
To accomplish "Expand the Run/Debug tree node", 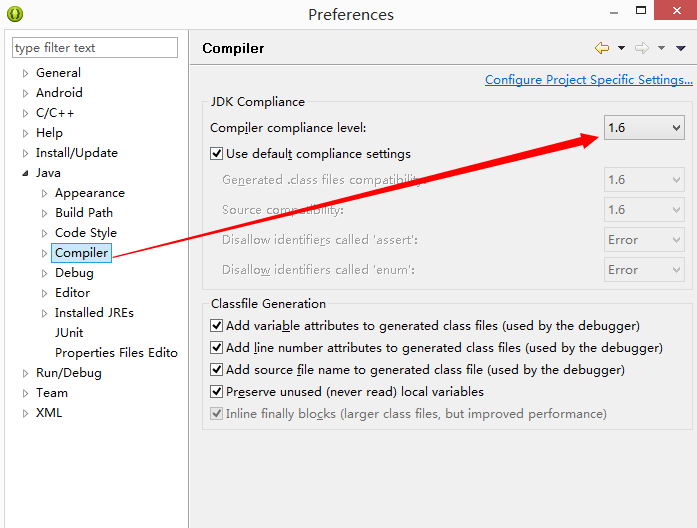I will tap(25, 373).
